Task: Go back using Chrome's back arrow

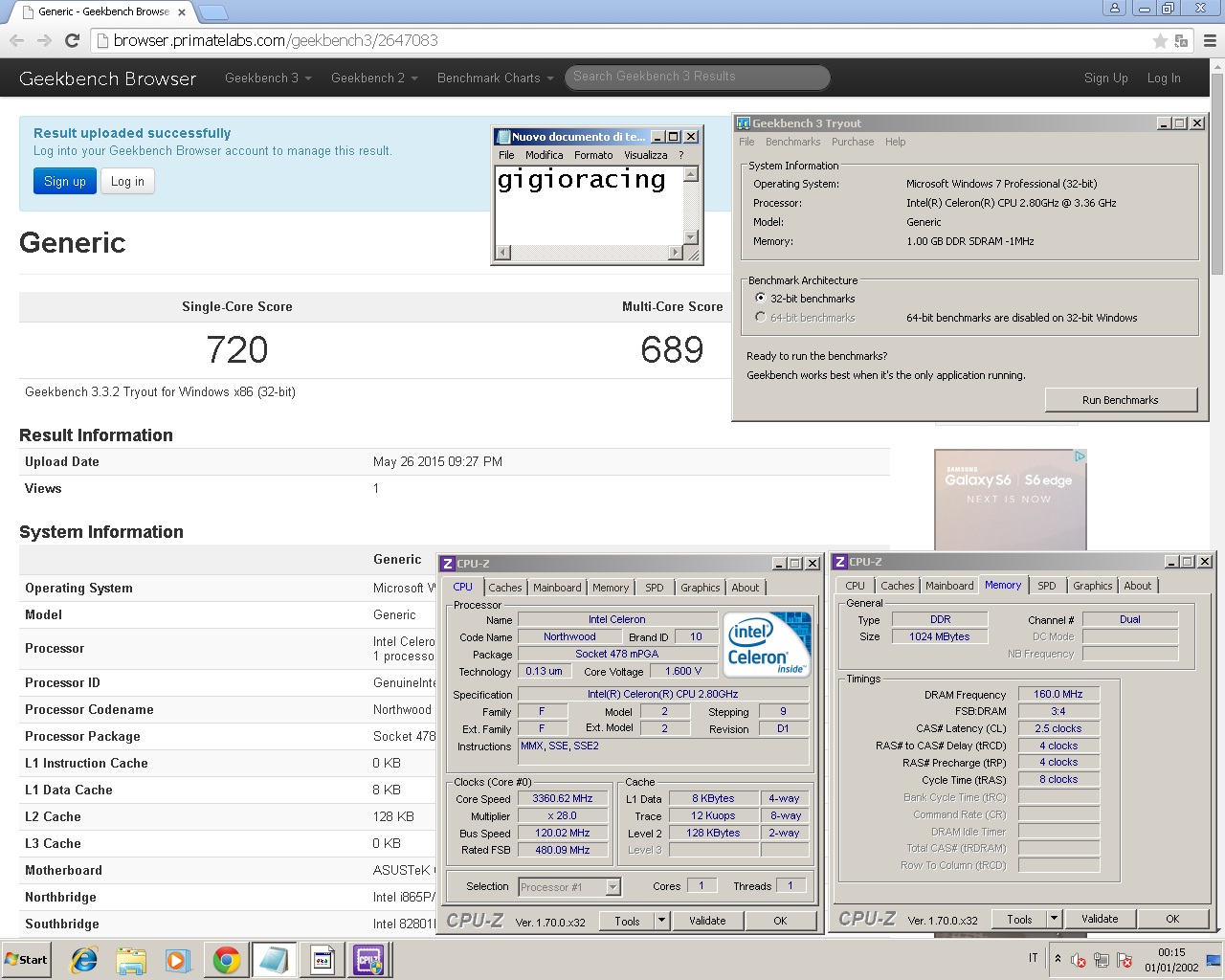Action: coord(16,40)
